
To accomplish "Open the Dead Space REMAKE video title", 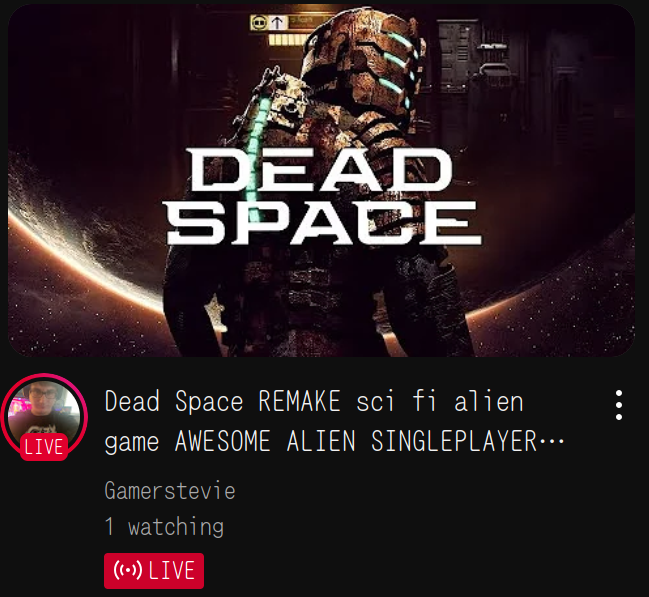I will point(334,421).
